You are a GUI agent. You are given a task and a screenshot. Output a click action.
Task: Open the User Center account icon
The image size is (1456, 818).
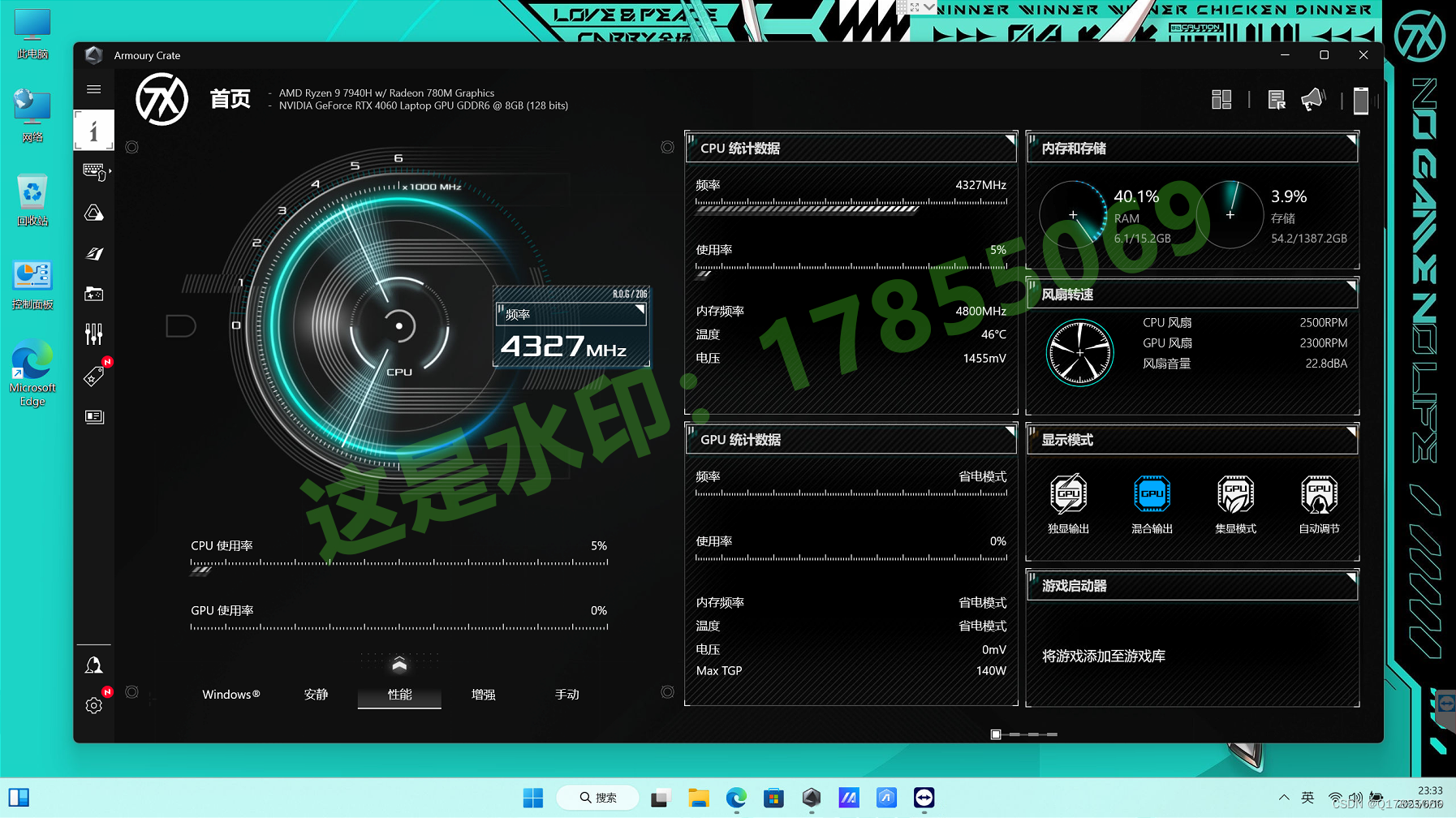tap(94, 665)
